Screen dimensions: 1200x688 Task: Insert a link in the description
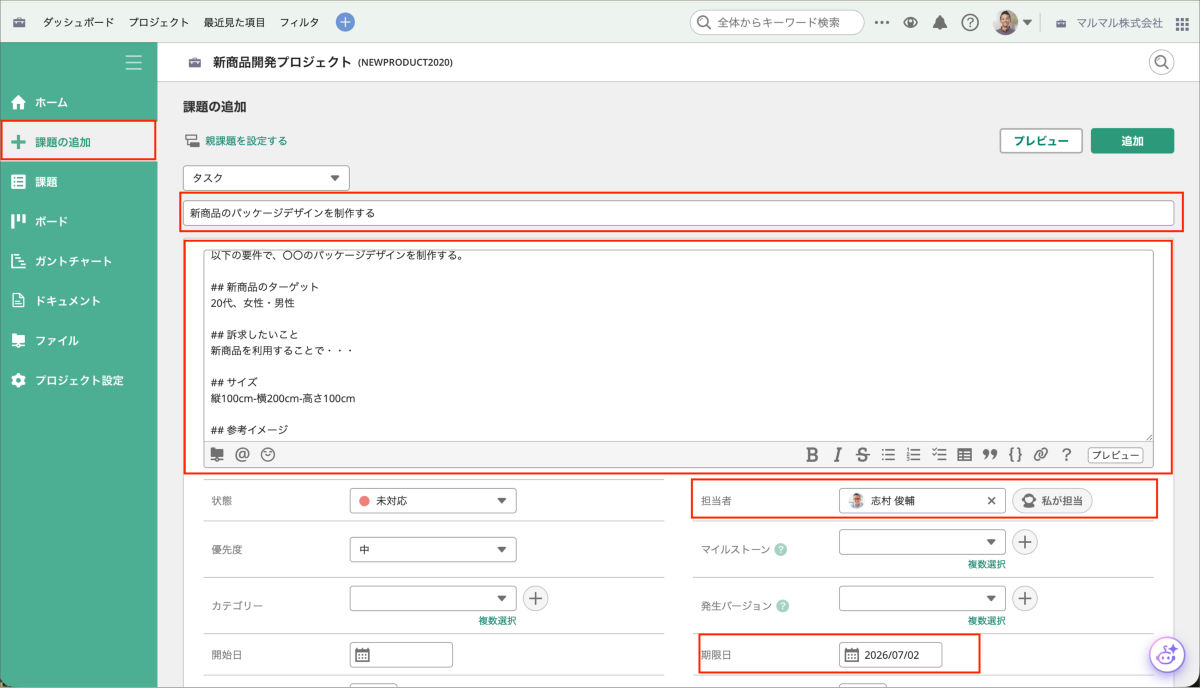1041,455
